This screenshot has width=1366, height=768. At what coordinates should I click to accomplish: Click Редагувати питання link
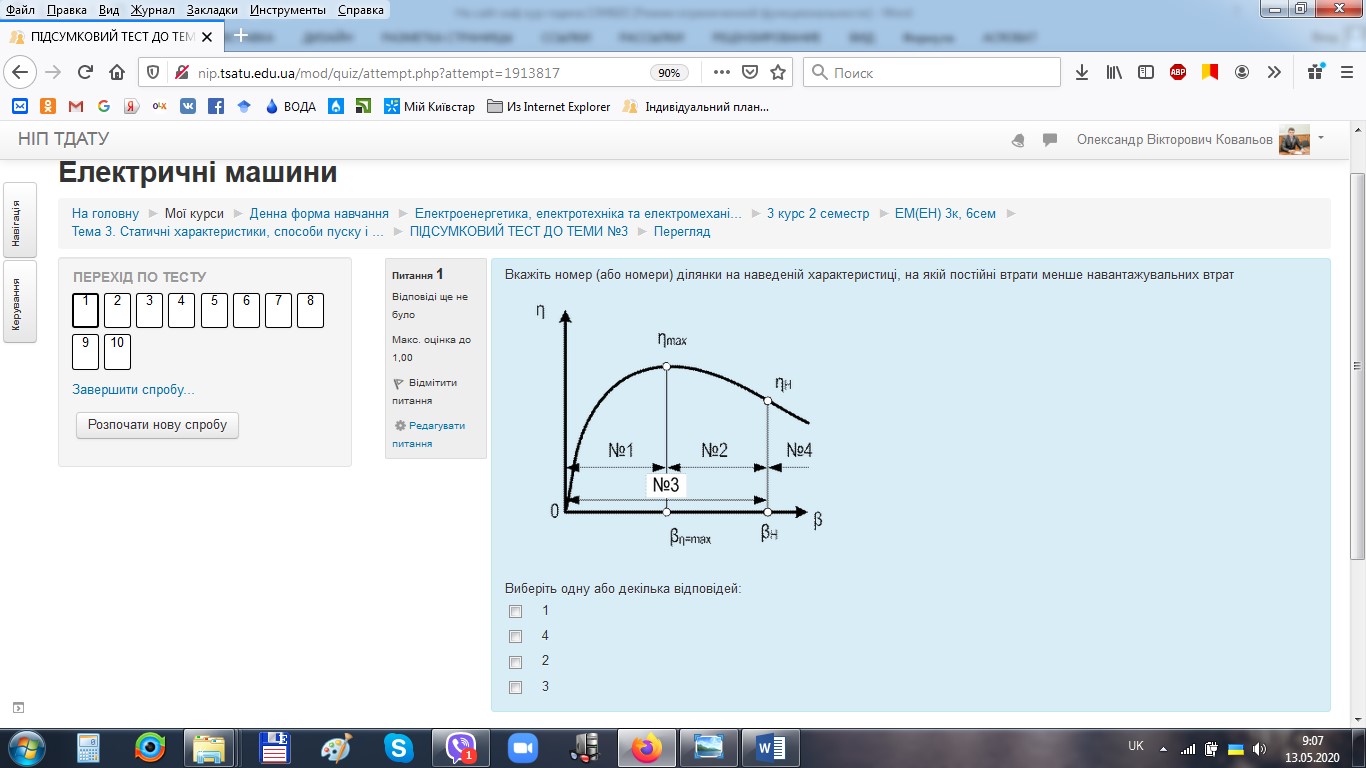click(x=429, y=434)
